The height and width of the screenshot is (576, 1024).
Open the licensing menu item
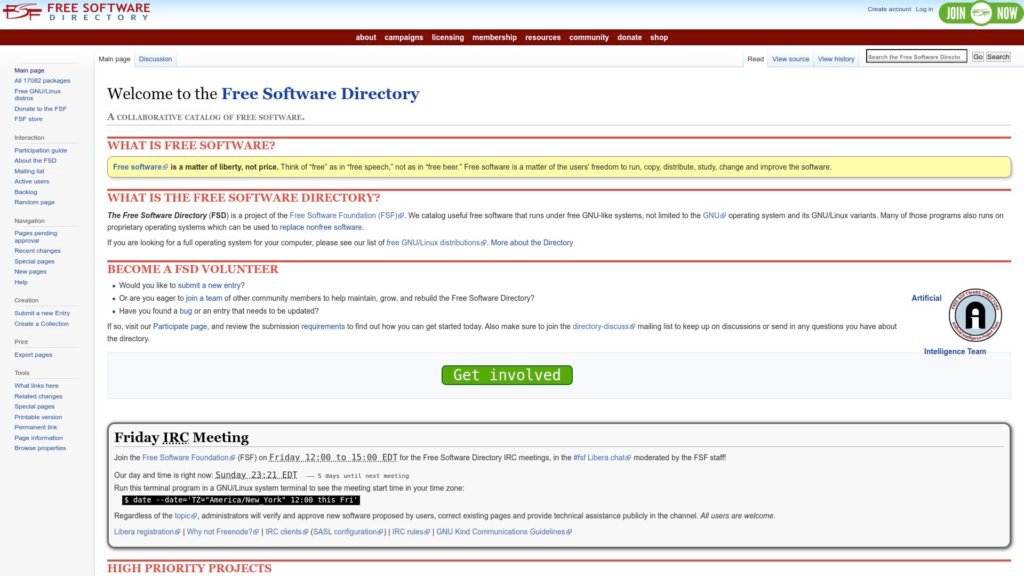tap(448, 37)
